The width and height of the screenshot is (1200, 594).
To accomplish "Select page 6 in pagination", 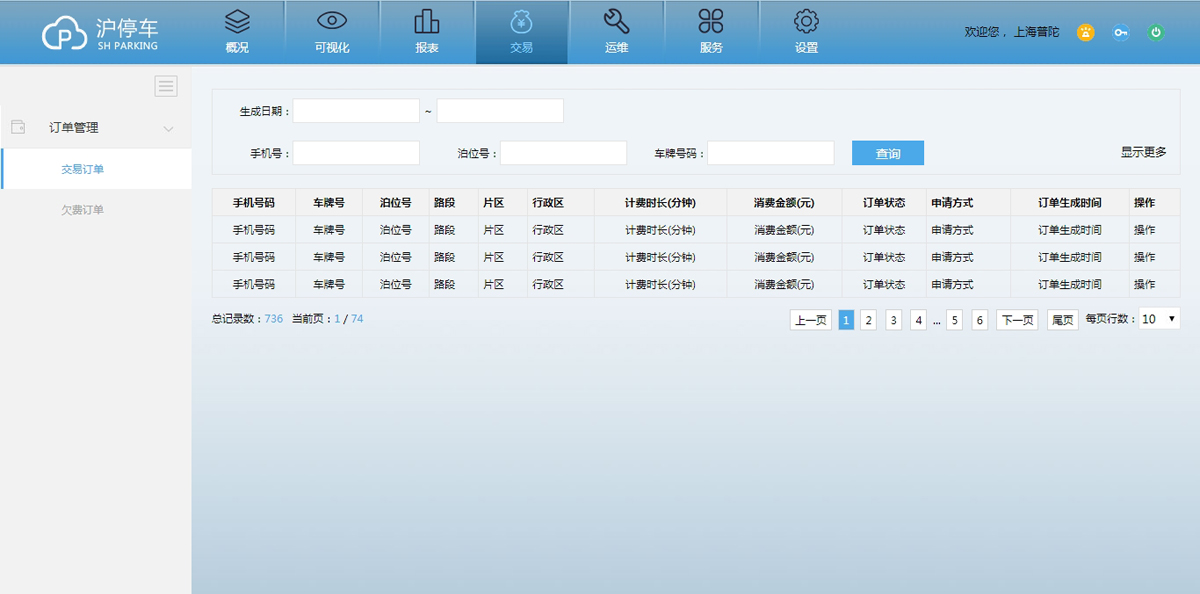I will pyautogui.click(x=980, y=320).
